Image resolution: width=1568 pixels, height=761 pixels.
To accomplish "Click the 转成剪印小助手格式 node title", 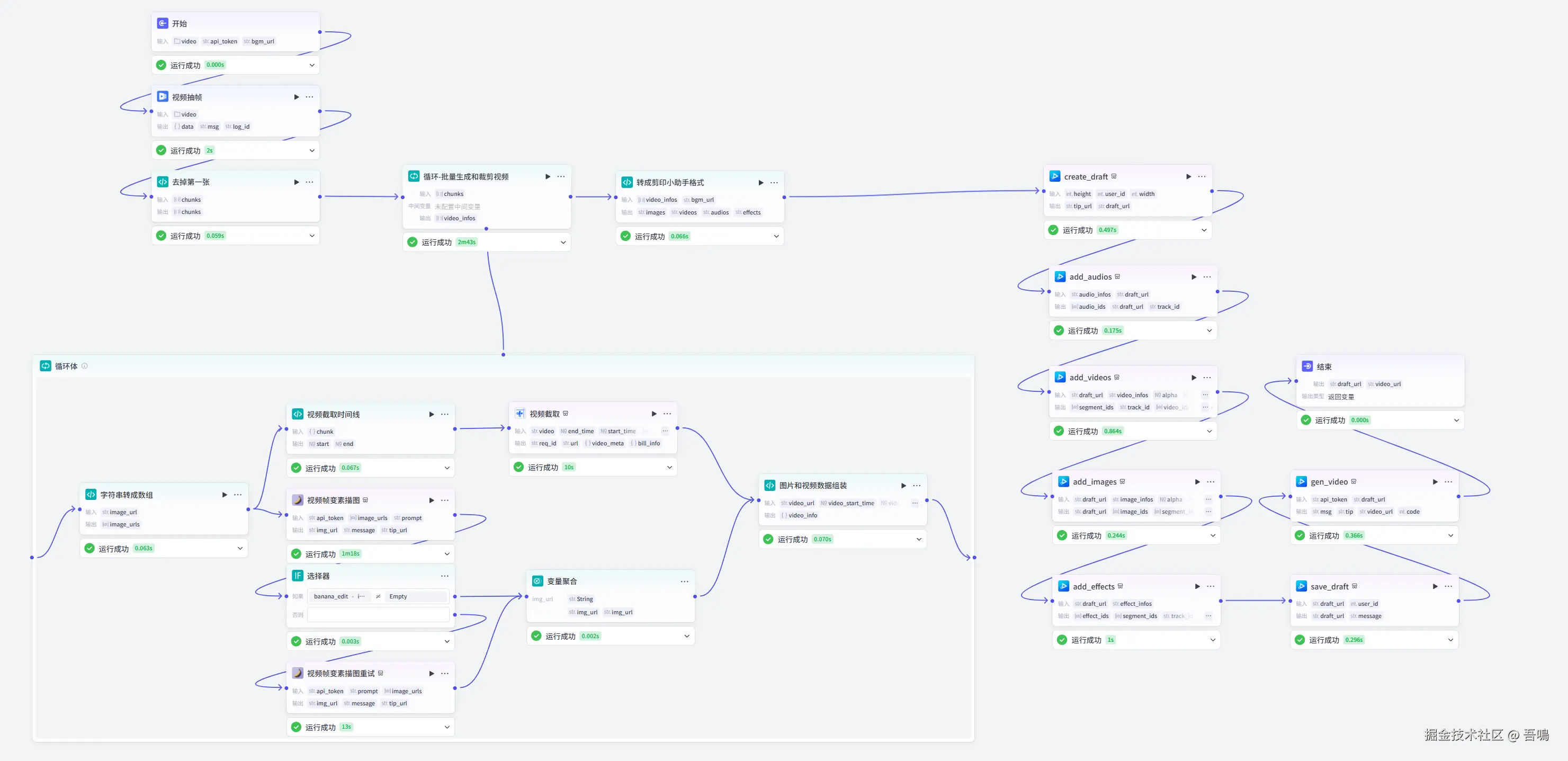I will pyautogui.click(x=669, y=183).
